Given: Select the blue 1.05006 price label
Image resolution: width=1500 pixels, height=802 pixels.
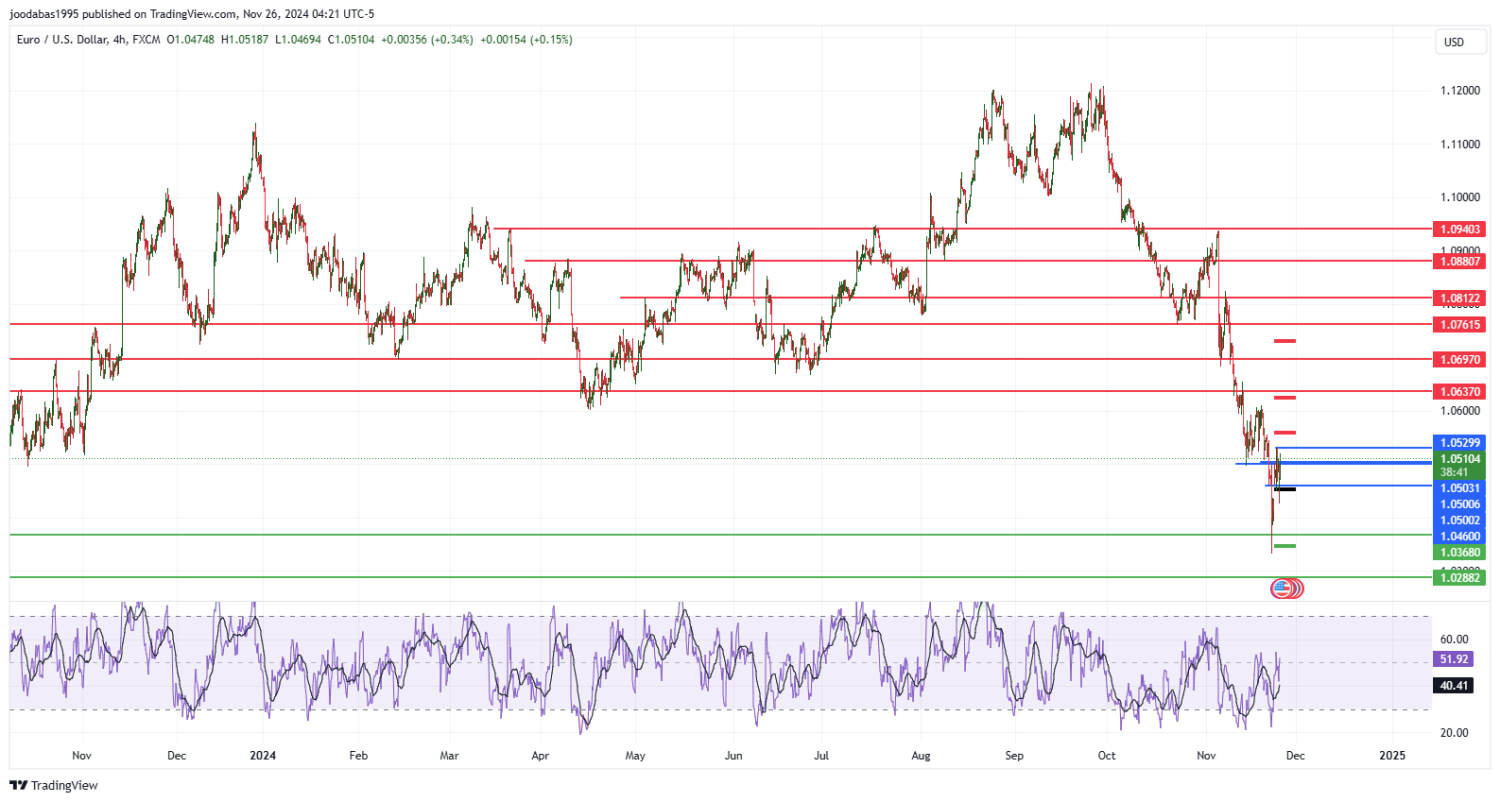Looking at the screenshot, I should (x=1460, y=504).
